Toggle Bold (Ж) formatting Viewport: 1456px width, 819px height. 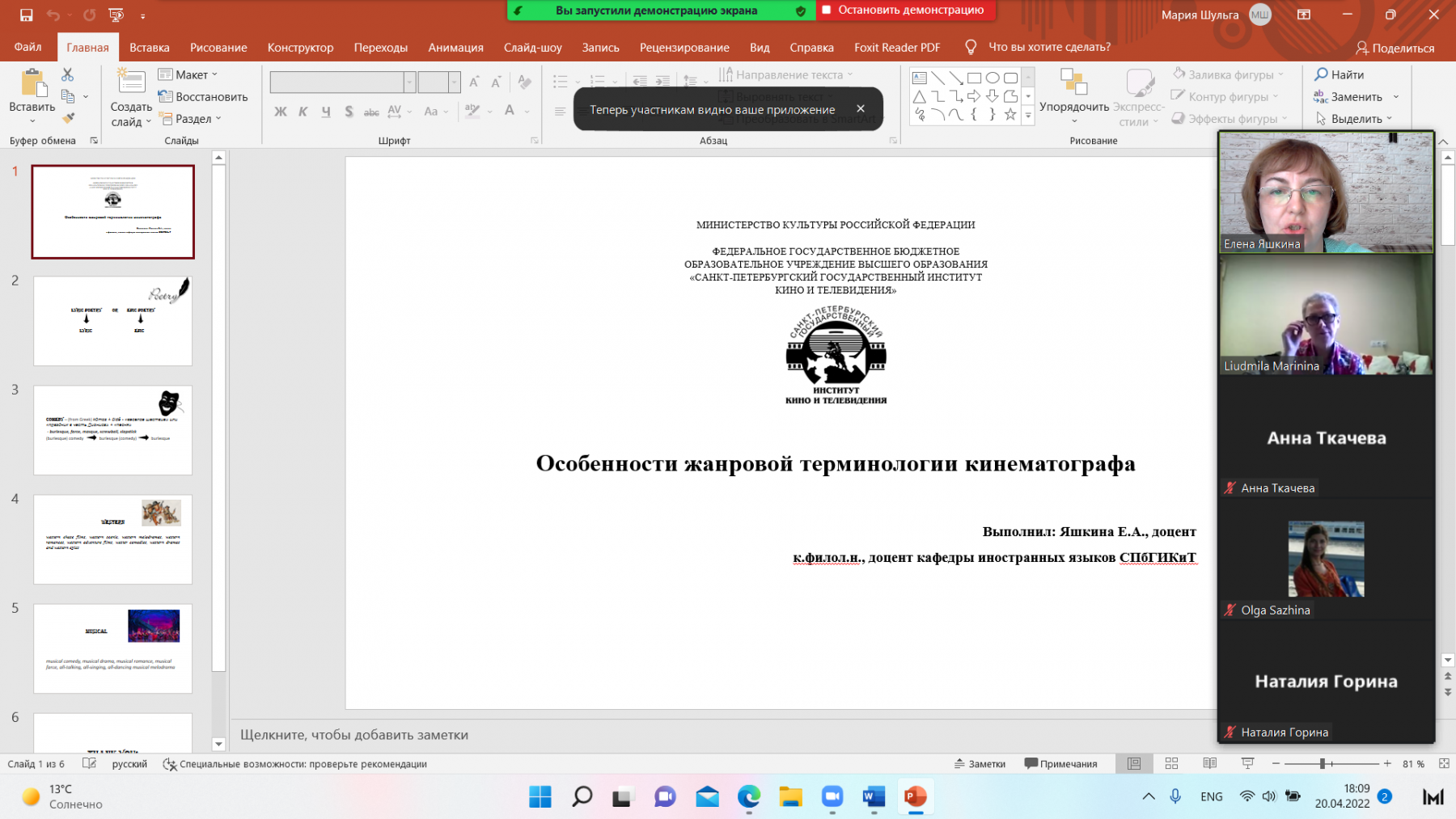pos(281,112)
